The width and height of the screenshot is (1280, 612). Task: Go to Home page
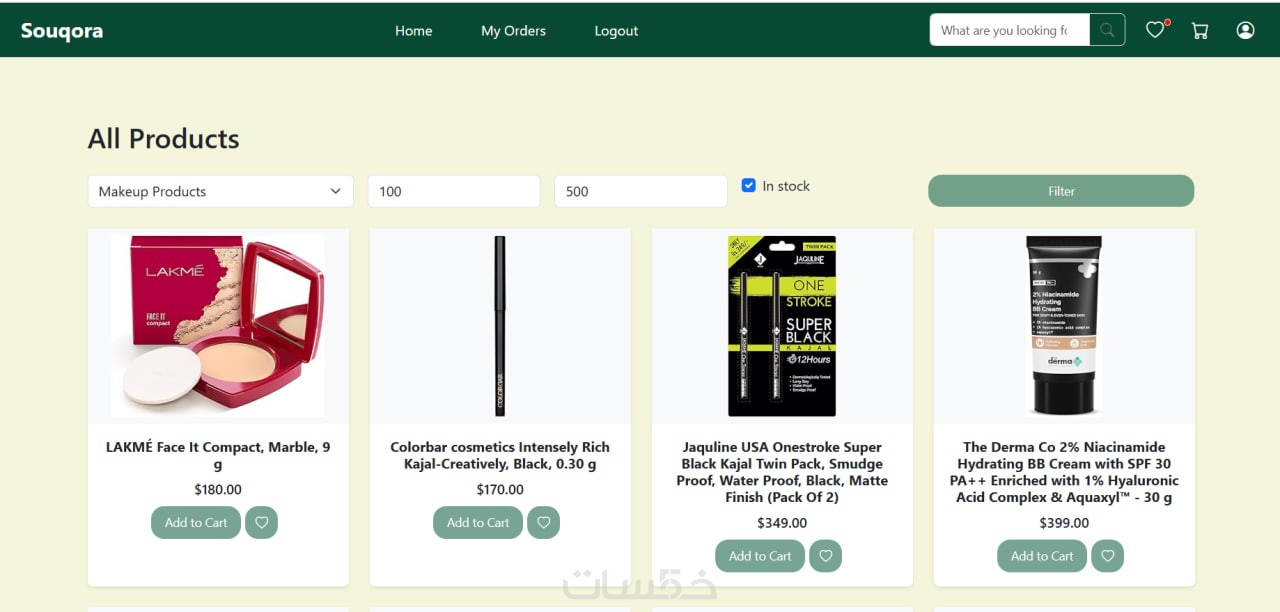tap(413, 30)
